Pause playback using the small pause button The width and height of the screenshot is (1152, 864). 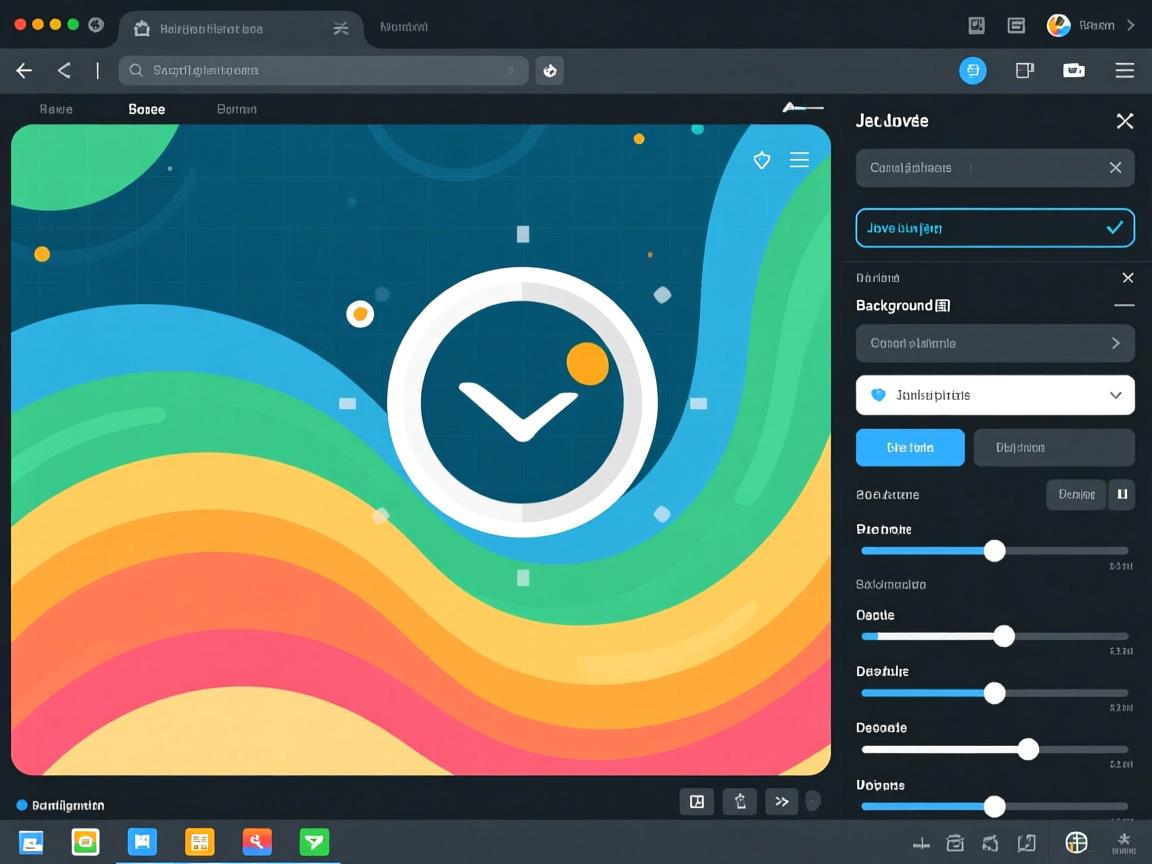[x=1121, y=494]
